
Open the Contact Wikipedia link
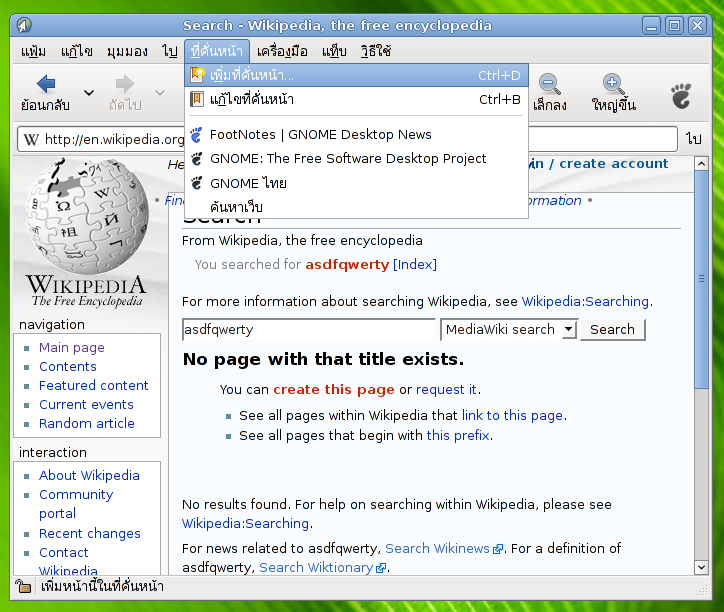pos(68,562)
